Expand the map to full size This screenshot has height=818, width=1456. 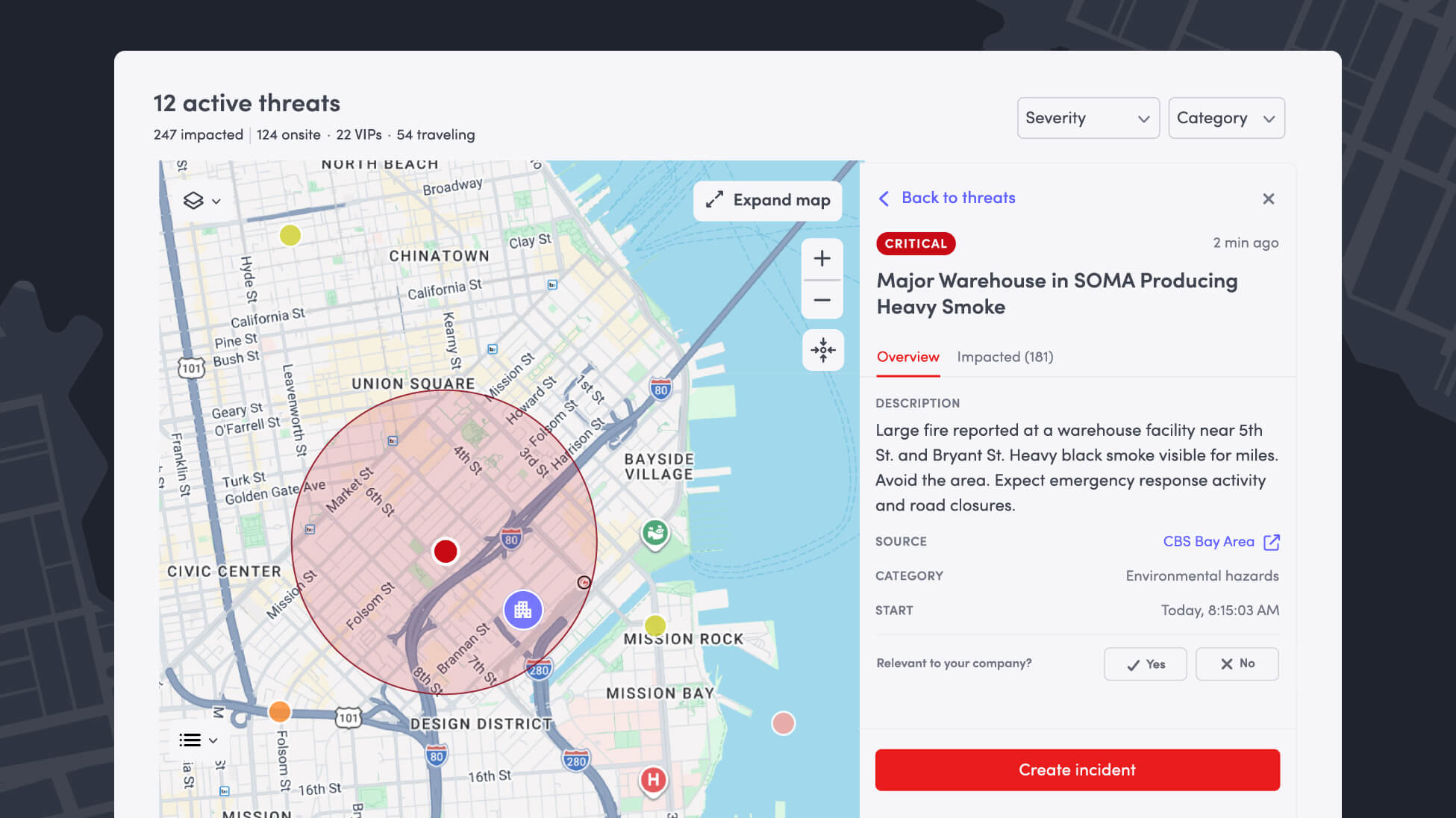point(767,200)
